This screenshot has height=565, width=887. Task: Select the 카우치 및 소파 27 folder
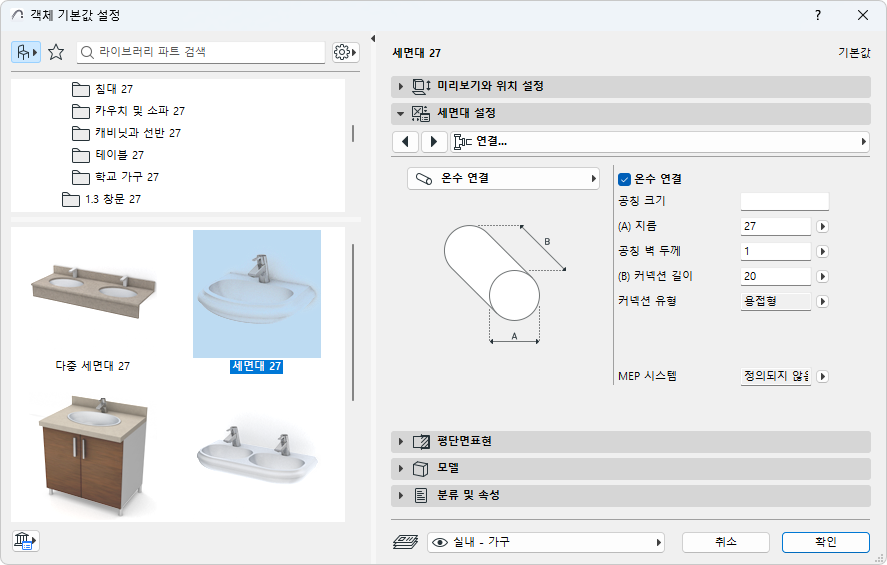[128, 111]
